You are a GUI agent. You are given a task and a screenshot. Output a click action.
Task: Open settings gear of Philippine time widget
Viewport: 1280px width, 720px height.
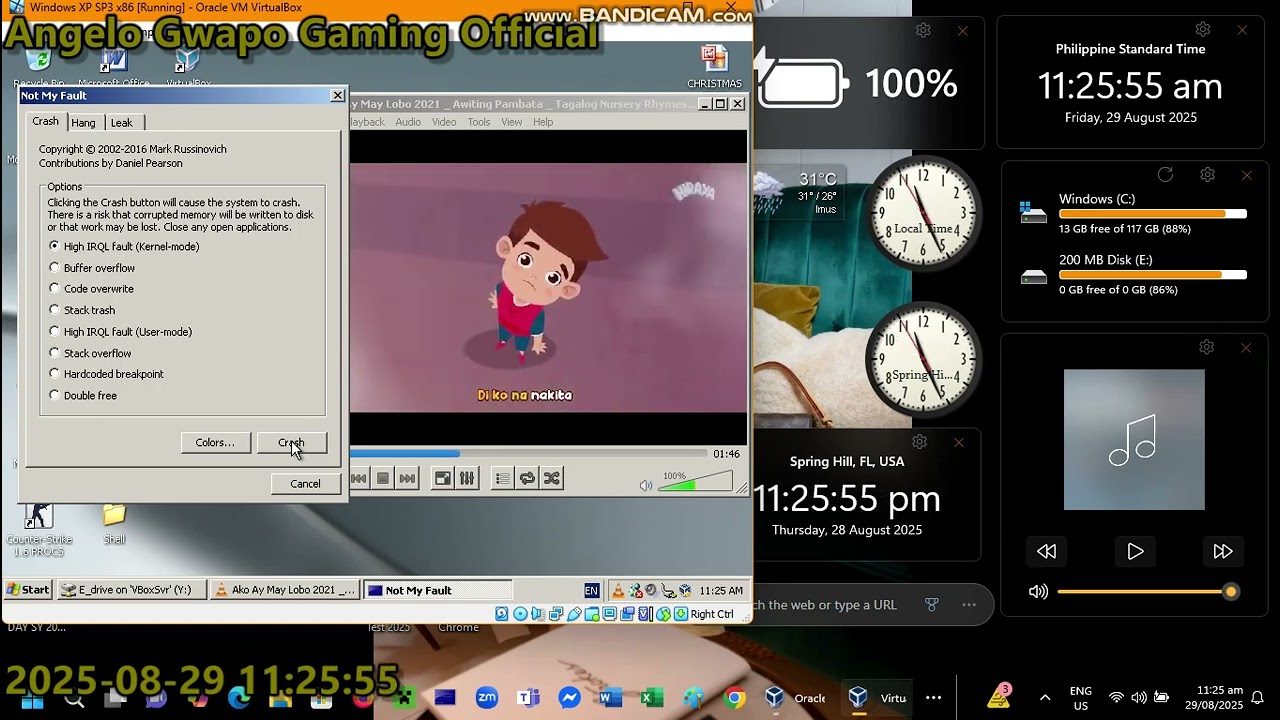point(1203,30)
